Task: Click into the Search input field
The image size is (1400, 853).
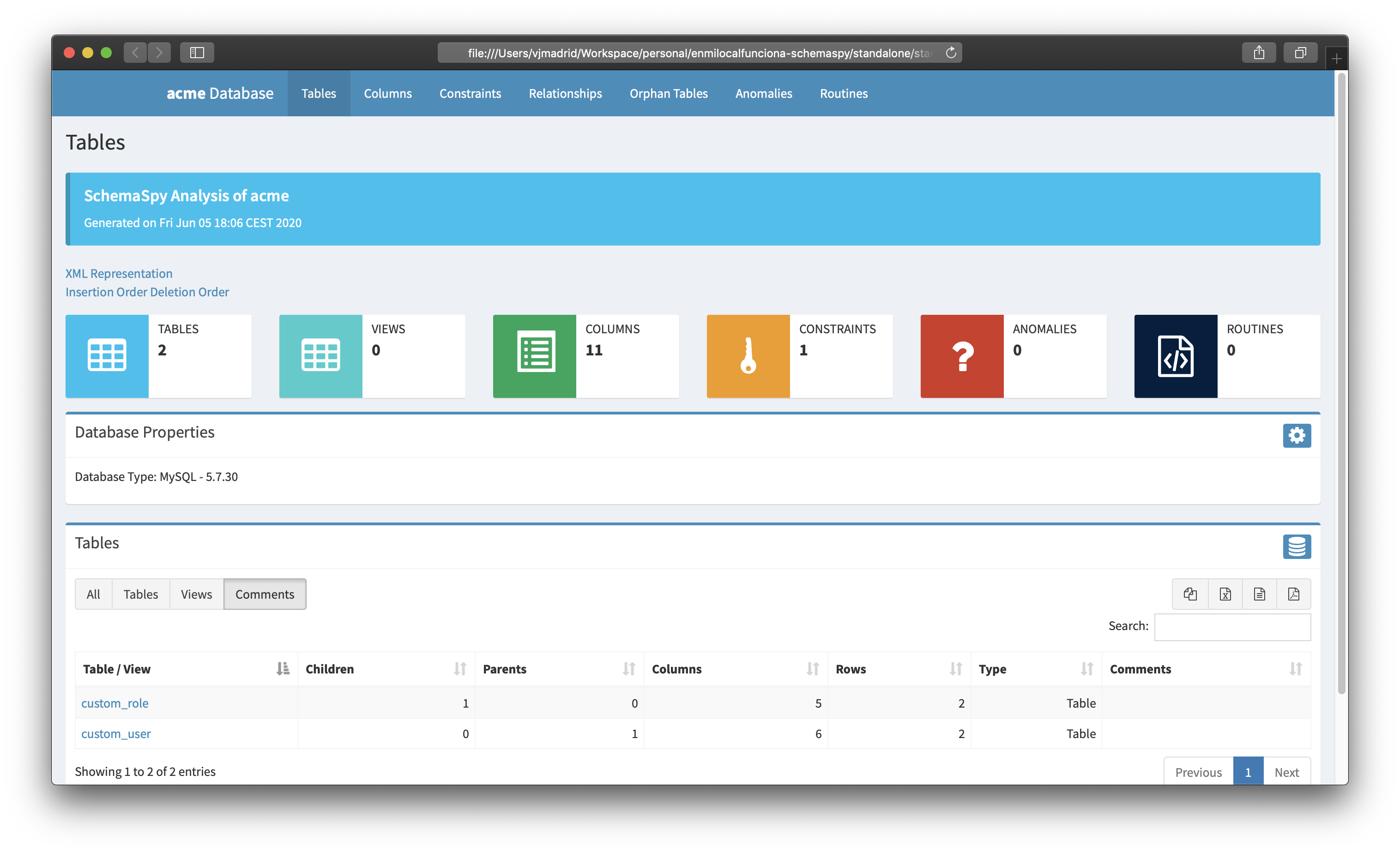Action: [x=1232, y=627]
